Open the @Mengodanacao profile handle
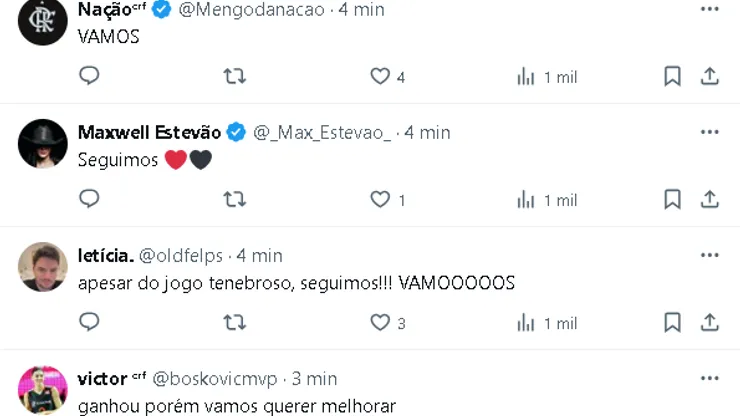 coord(252,10)
